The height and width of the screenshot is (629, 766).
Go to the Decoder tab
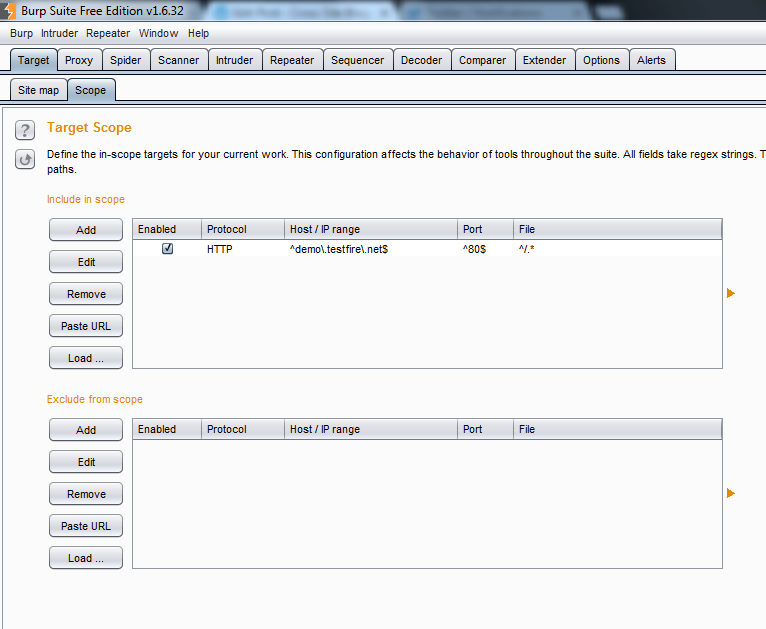421,60
